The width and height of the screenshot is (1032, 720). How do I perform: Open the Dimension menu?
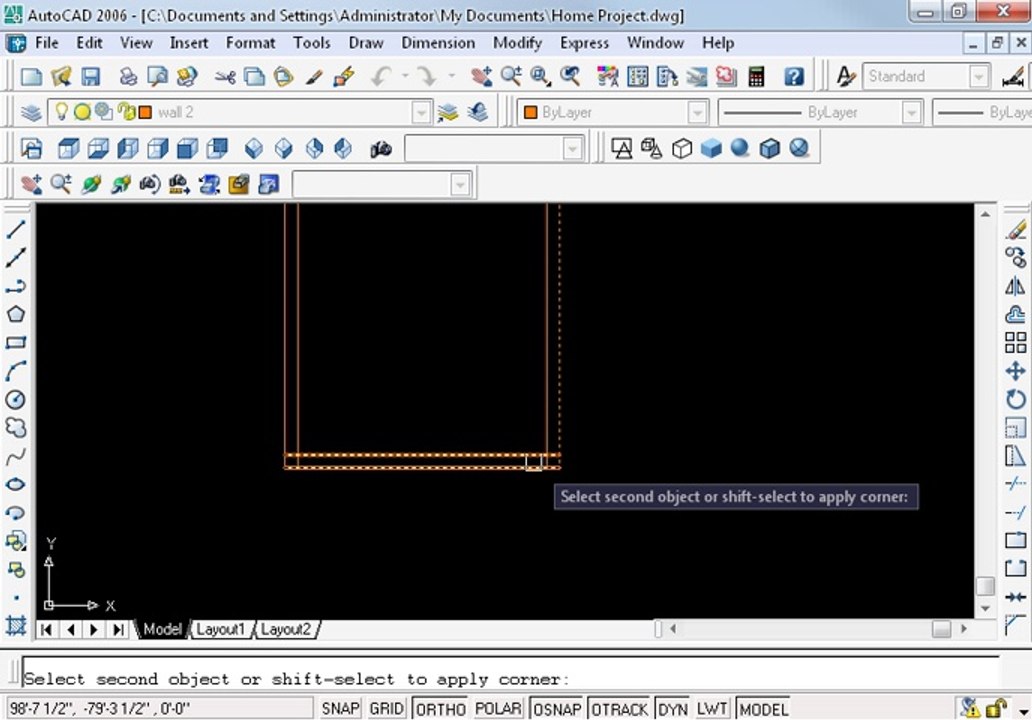(438, 43)
